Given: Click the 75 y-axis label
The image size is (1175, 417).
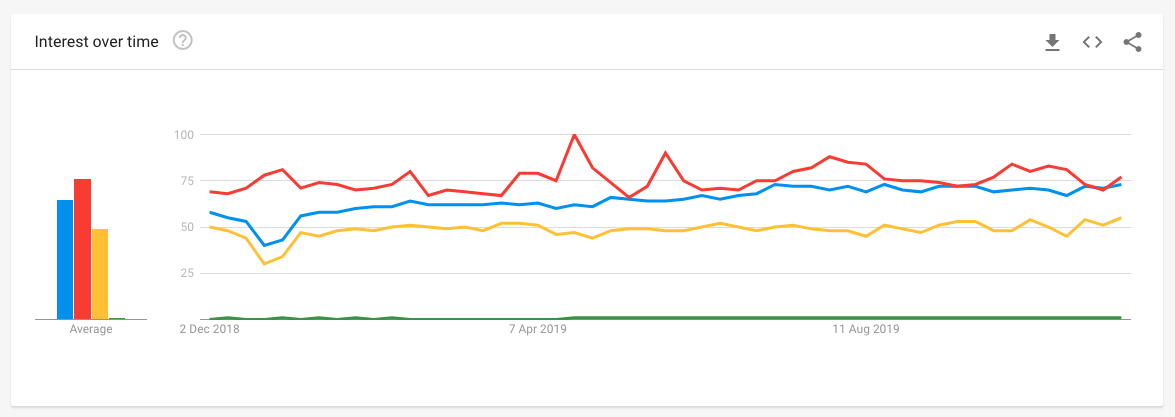Looking at the screenshot, I should pyautogui.click(x=185, y=181).
